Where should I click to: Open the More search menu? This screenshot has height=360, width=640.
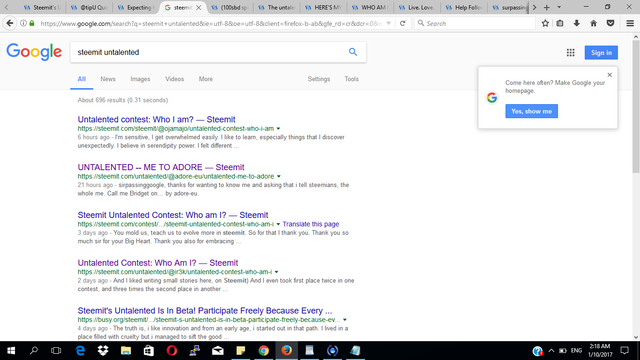point(206,79)
